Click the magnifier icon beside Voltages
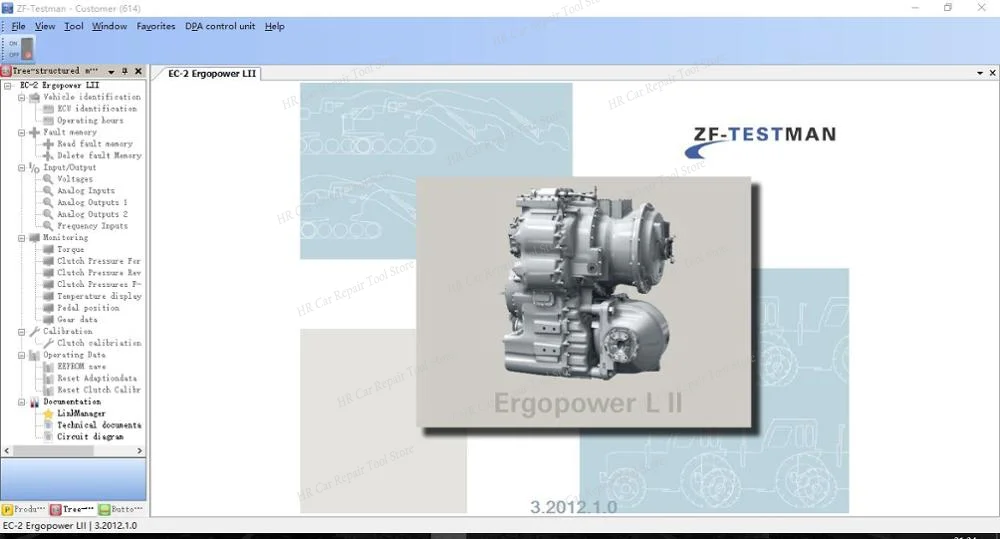The height and width of the screenshot is (539, 1000). click(x=48, y=179)
